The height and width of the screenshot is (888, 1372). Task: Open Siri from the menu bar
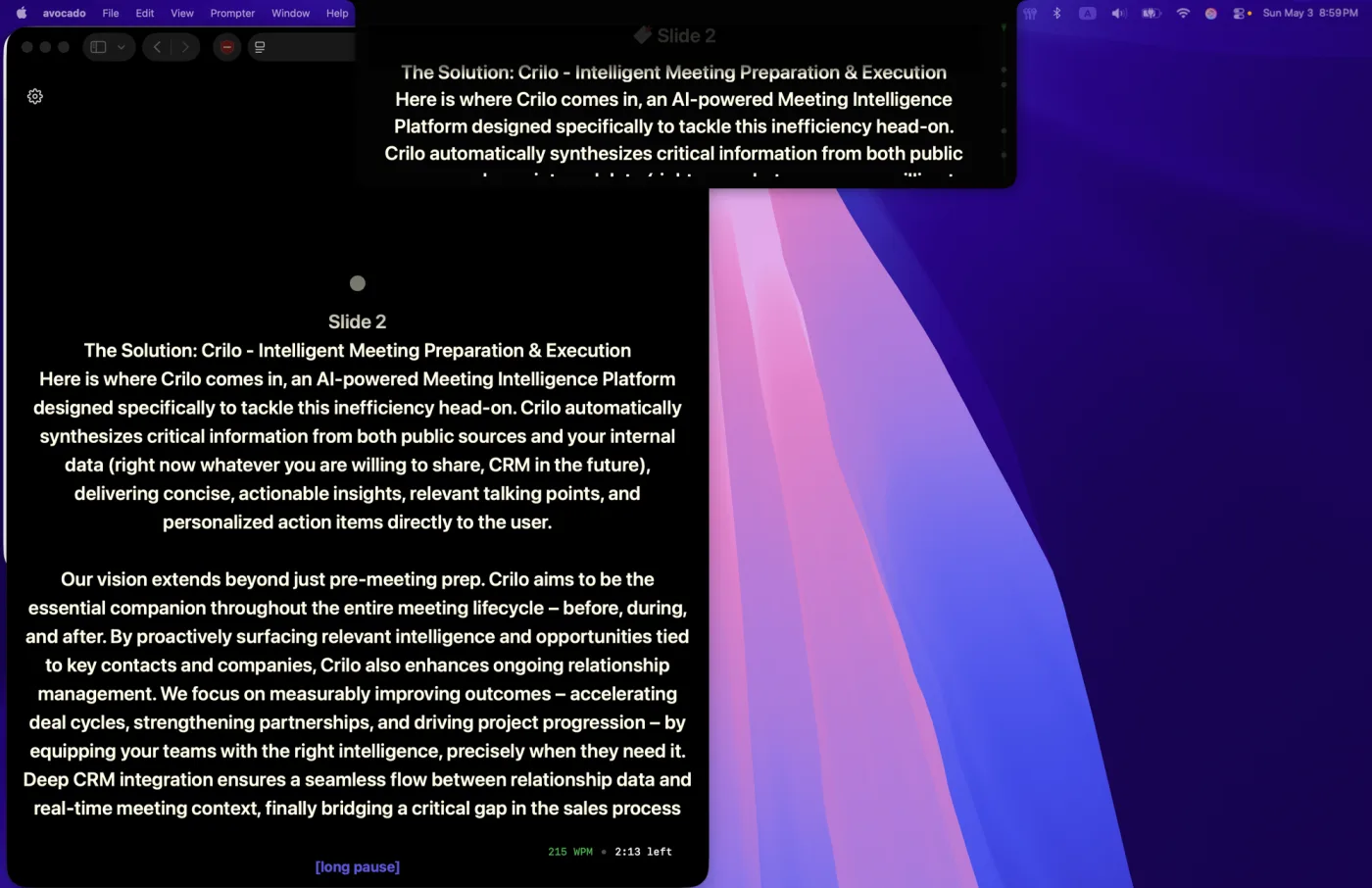point(1211,13)
